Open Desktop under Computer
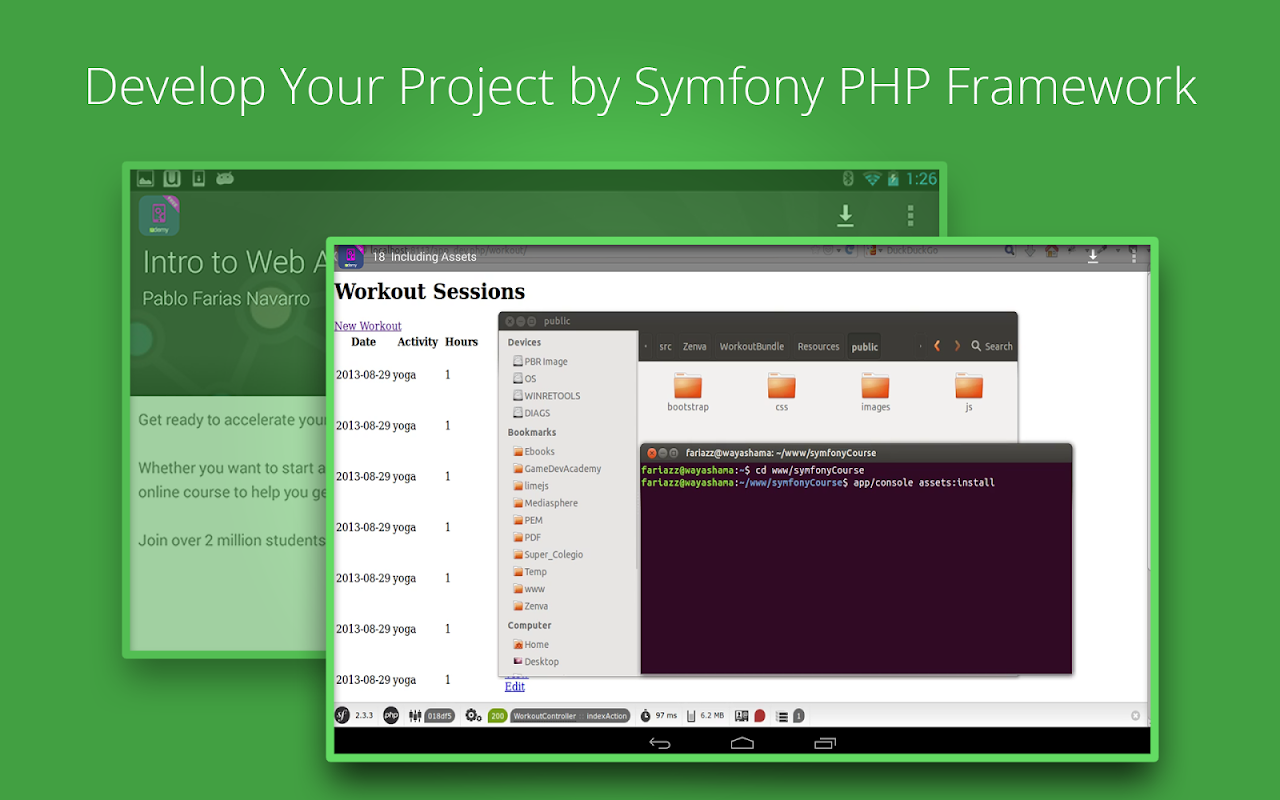The image size is (1280, 800). point(535,661)
